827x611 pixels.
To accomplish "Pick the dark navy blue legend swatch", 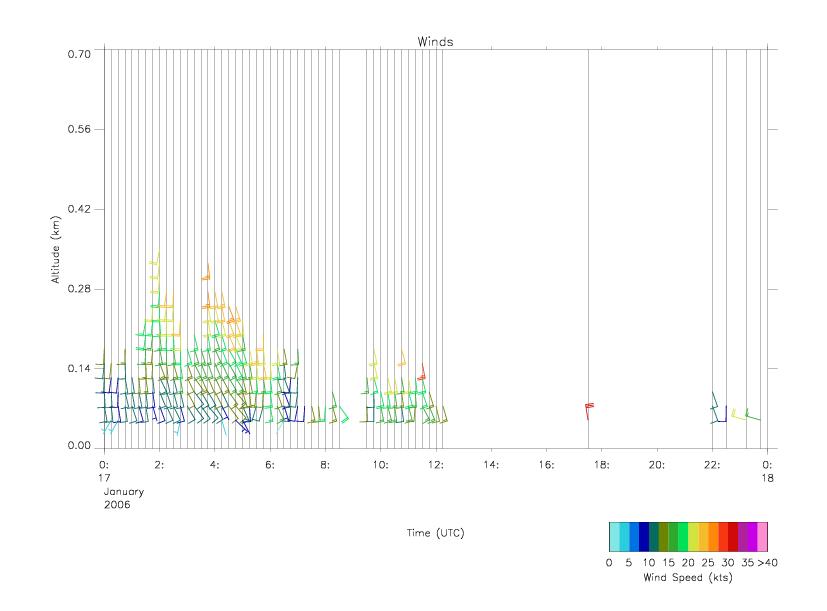I will coord(644,537).
